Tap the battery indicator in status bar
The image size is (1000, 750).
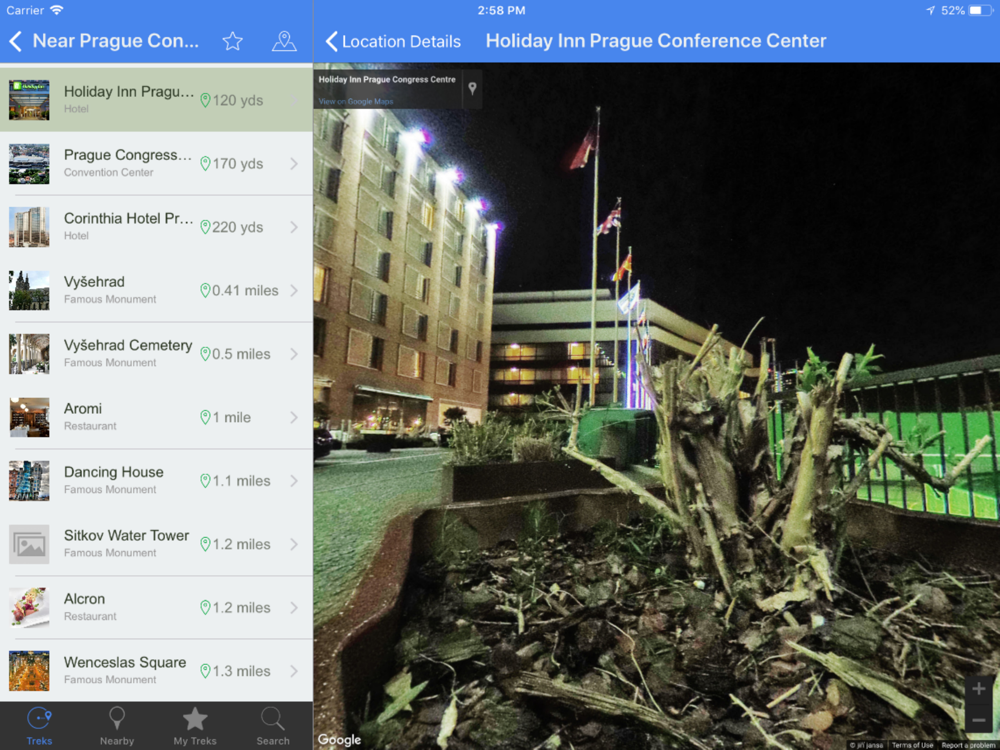pyautogui.click(x=981, y=10)
